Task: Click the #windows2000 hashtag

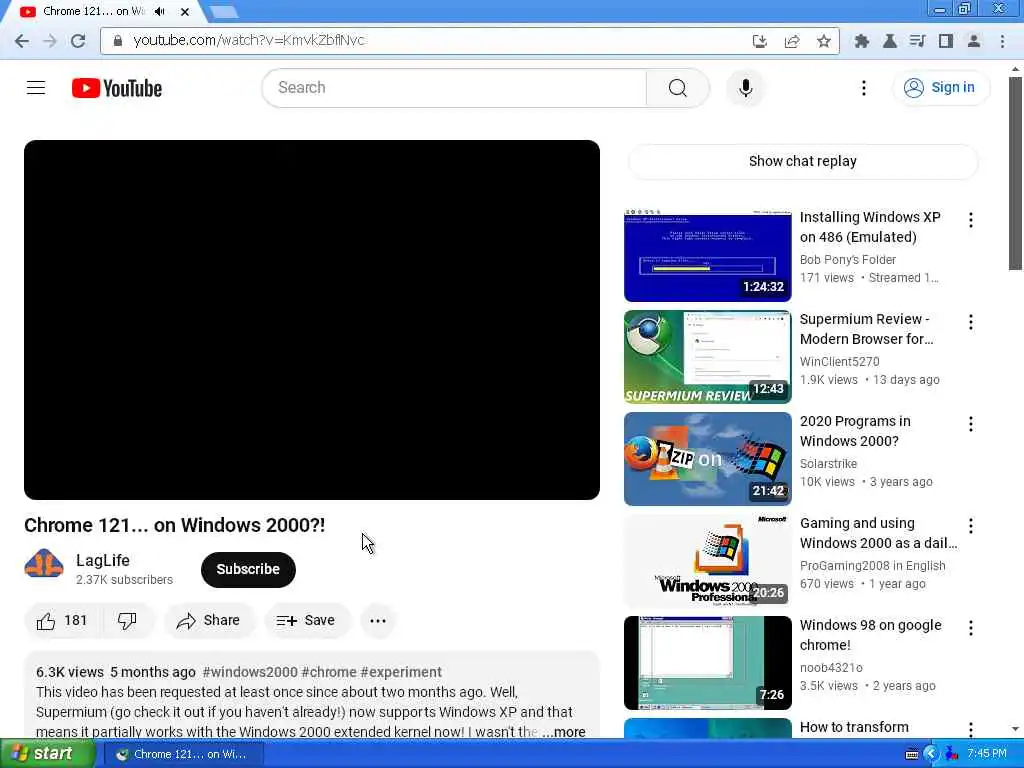Action: pyautogui.click(x=249, y=672)
